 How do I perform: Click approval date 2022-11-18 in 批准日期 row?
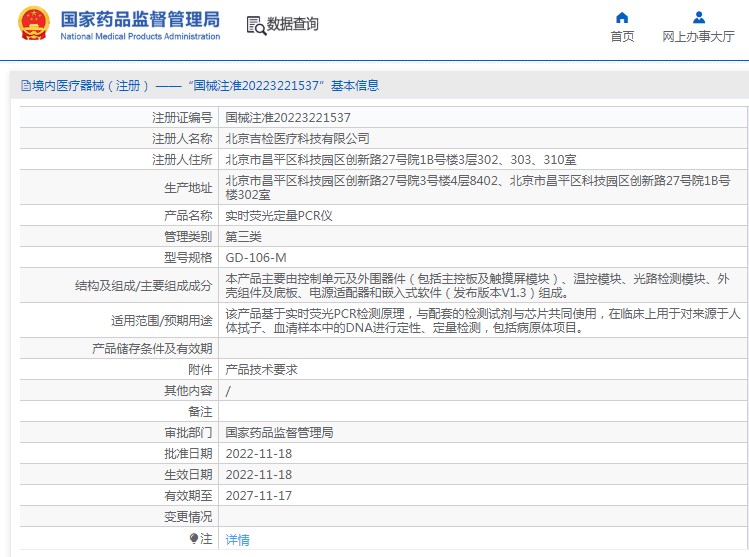258,454
